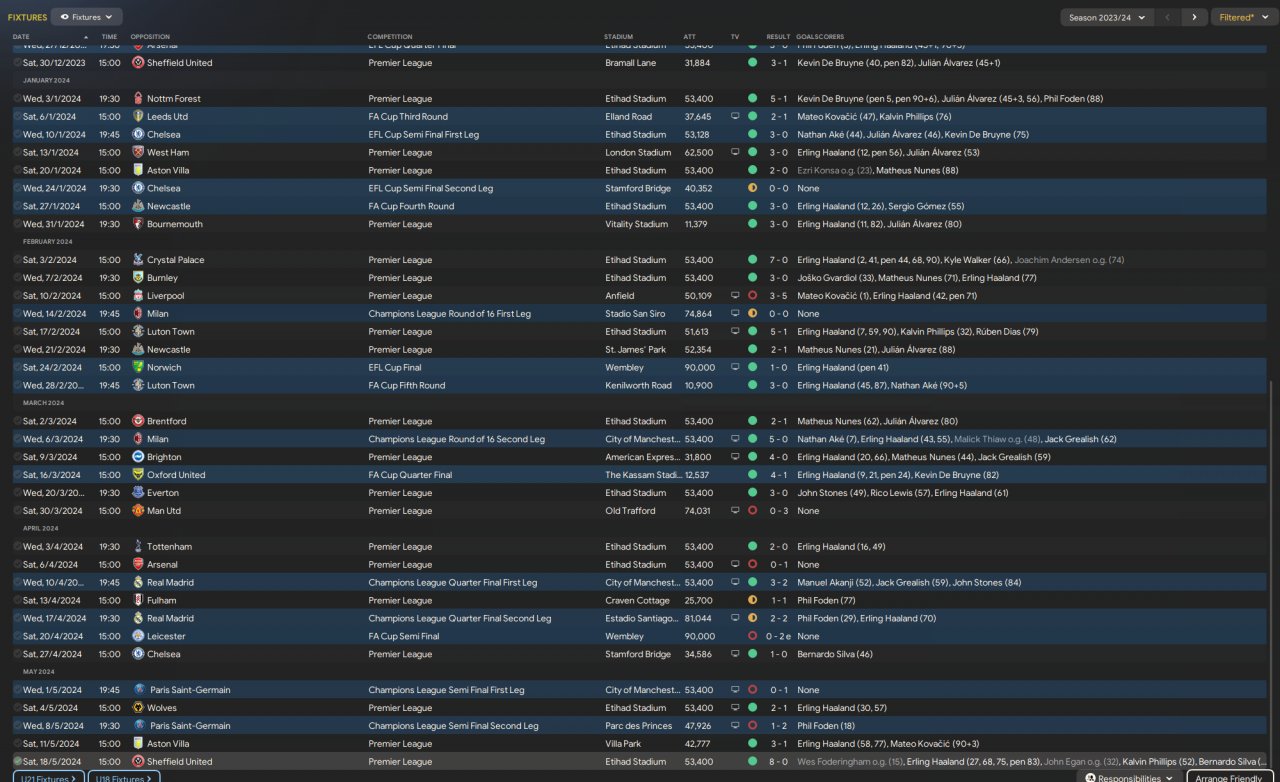Click the Crystal Palace club badge
Screen dimensions: 1280x782
(138, 260)
